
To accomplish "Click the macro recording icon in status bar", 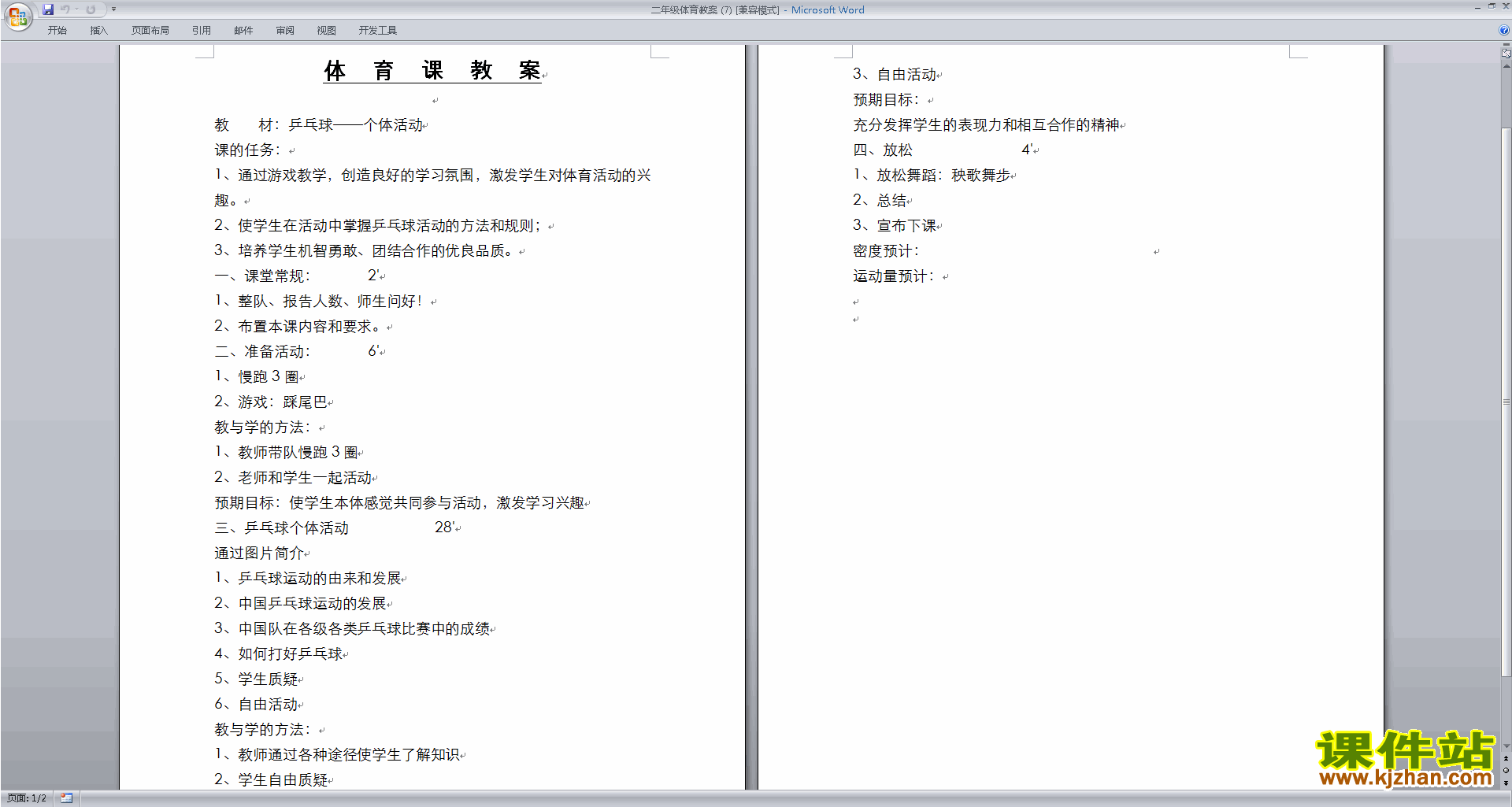I will click(x=67, y=798).
